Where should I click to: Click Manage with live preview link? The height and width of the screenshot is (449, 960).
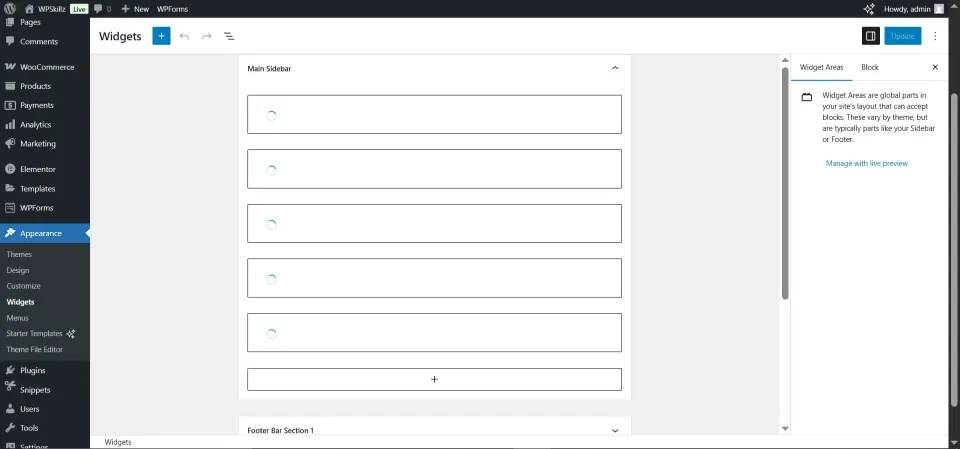point(866,164)
